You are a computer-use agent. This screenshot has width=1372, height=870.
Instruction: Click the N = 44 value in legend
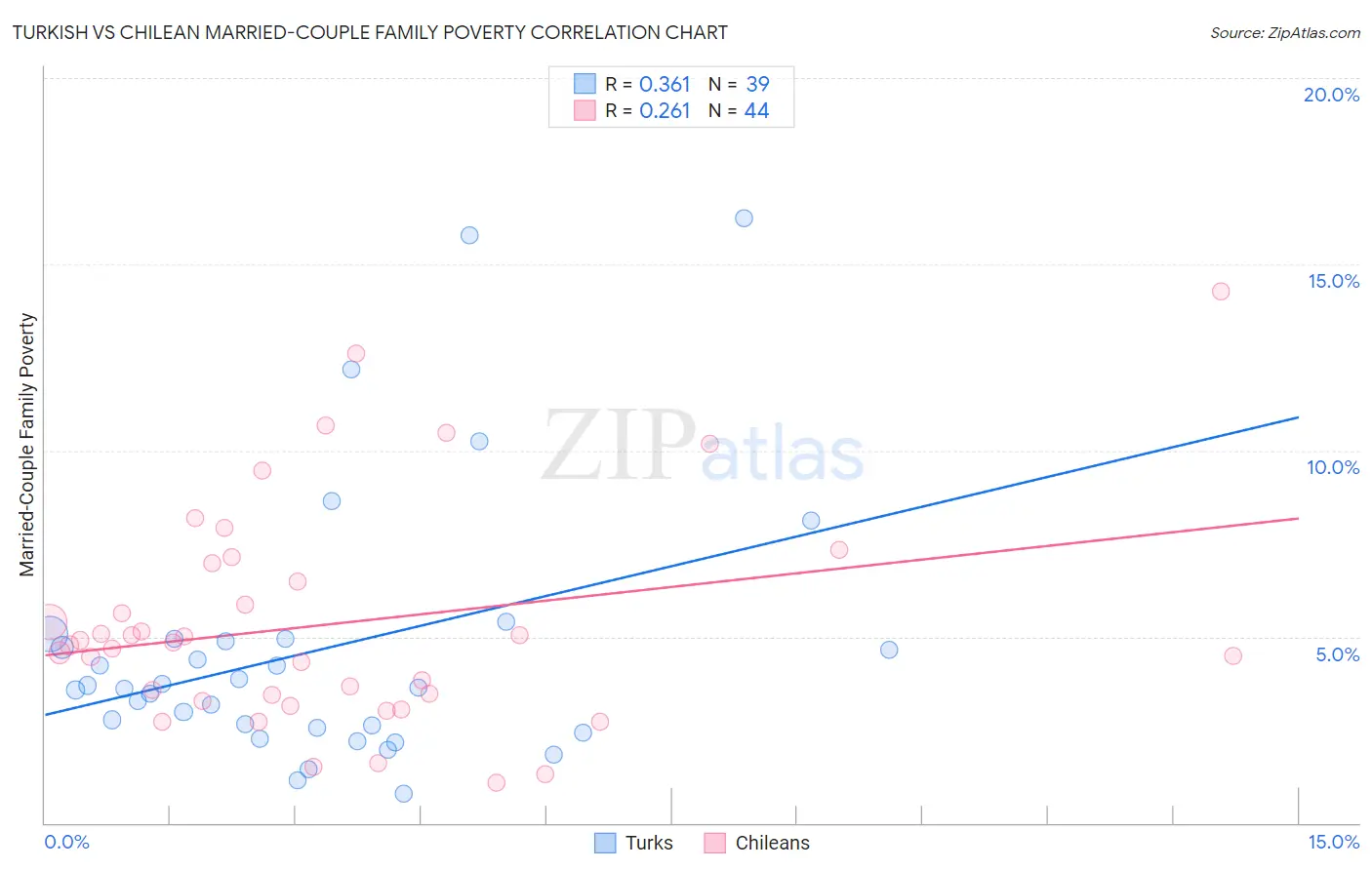pyautogui.click(x=739, y=110)
